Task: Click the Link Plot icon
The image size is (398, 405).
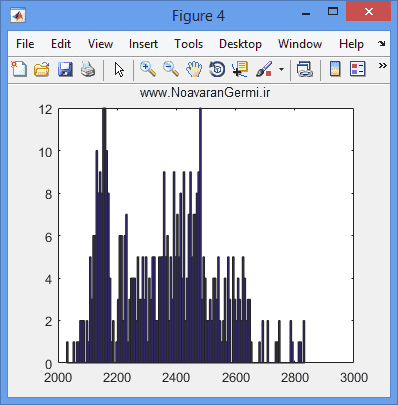Action: pyautogui.click(x=304, y=69)
